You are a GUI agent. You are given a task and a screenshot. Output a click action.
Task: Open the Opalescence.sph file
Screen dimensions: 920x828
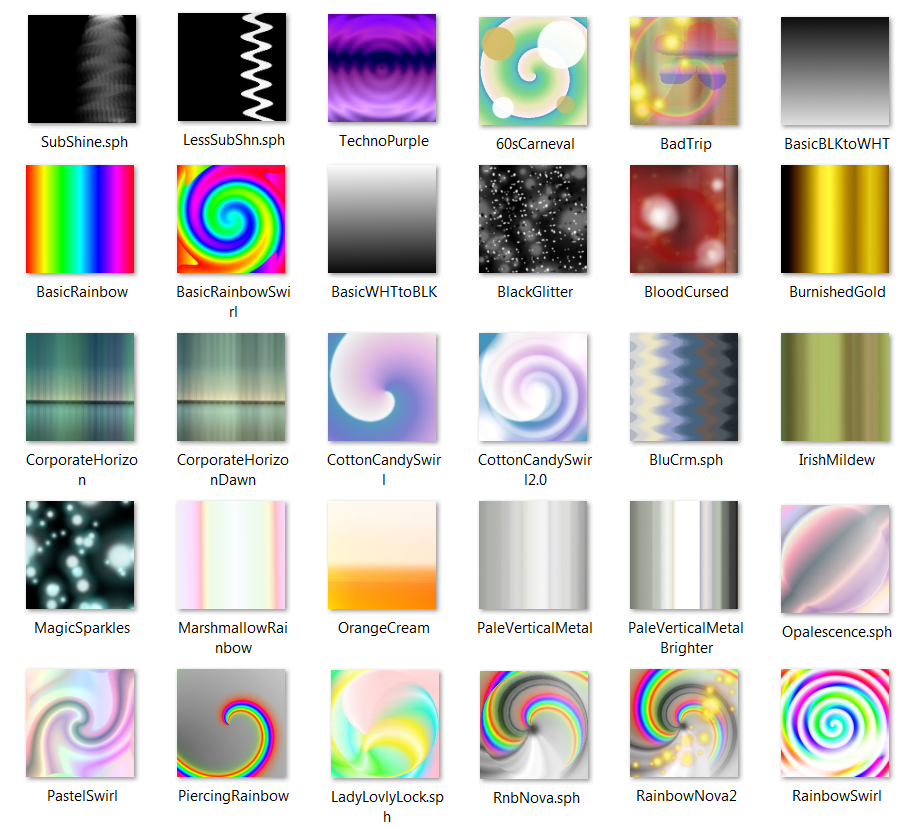pos(835,555)
